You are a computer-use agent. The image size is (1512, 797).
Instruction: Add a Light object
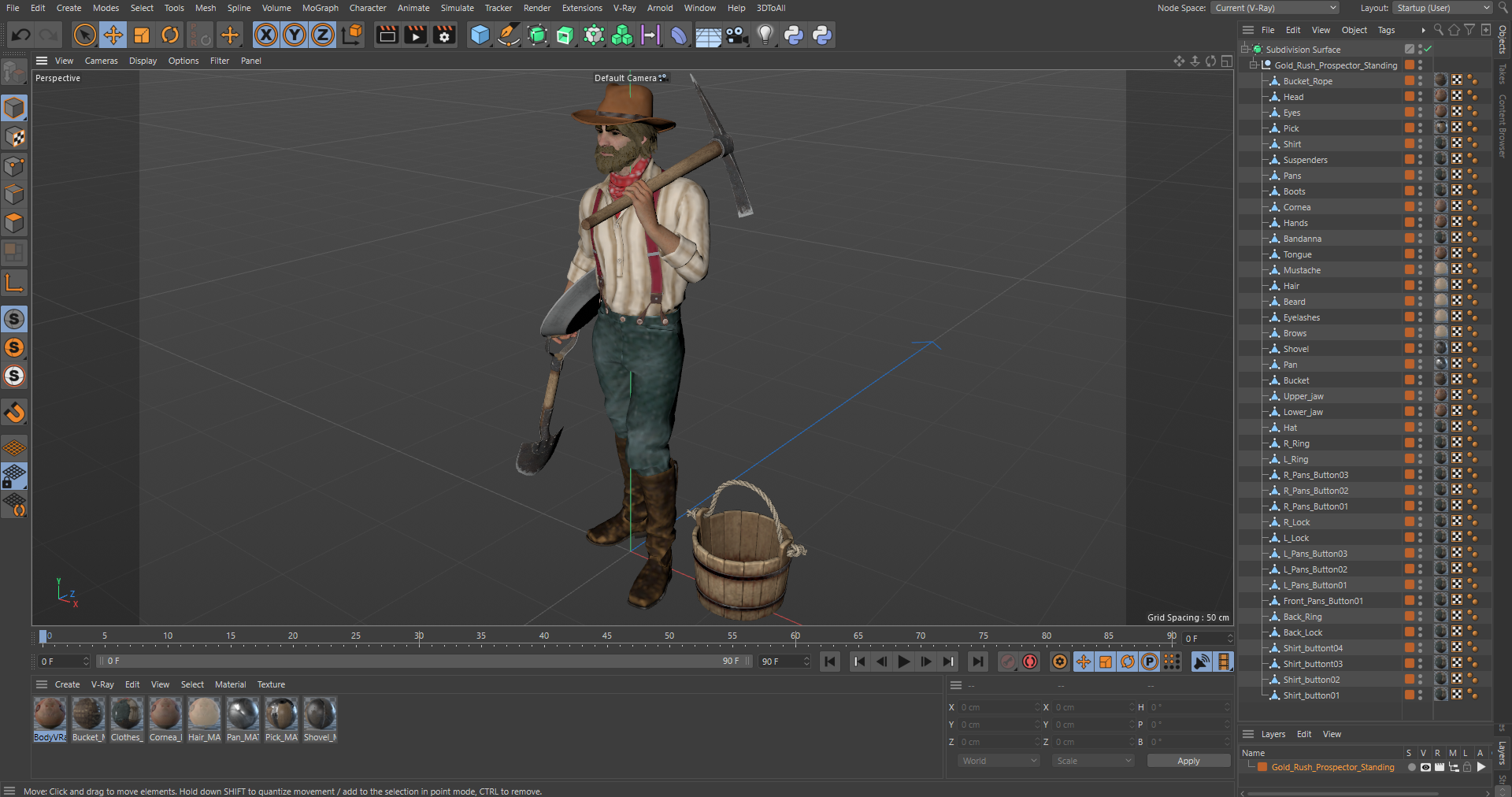[765, 35]
